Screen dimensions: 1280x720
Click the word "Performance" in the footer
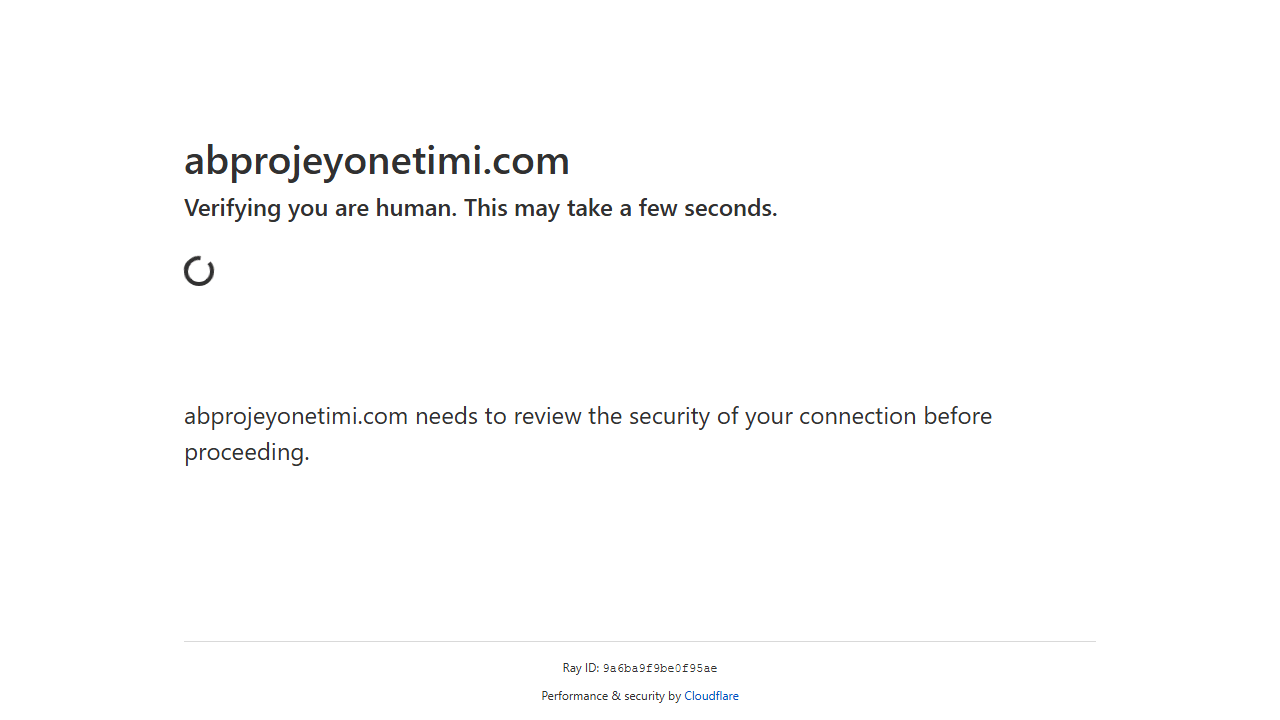coord(574,696)
